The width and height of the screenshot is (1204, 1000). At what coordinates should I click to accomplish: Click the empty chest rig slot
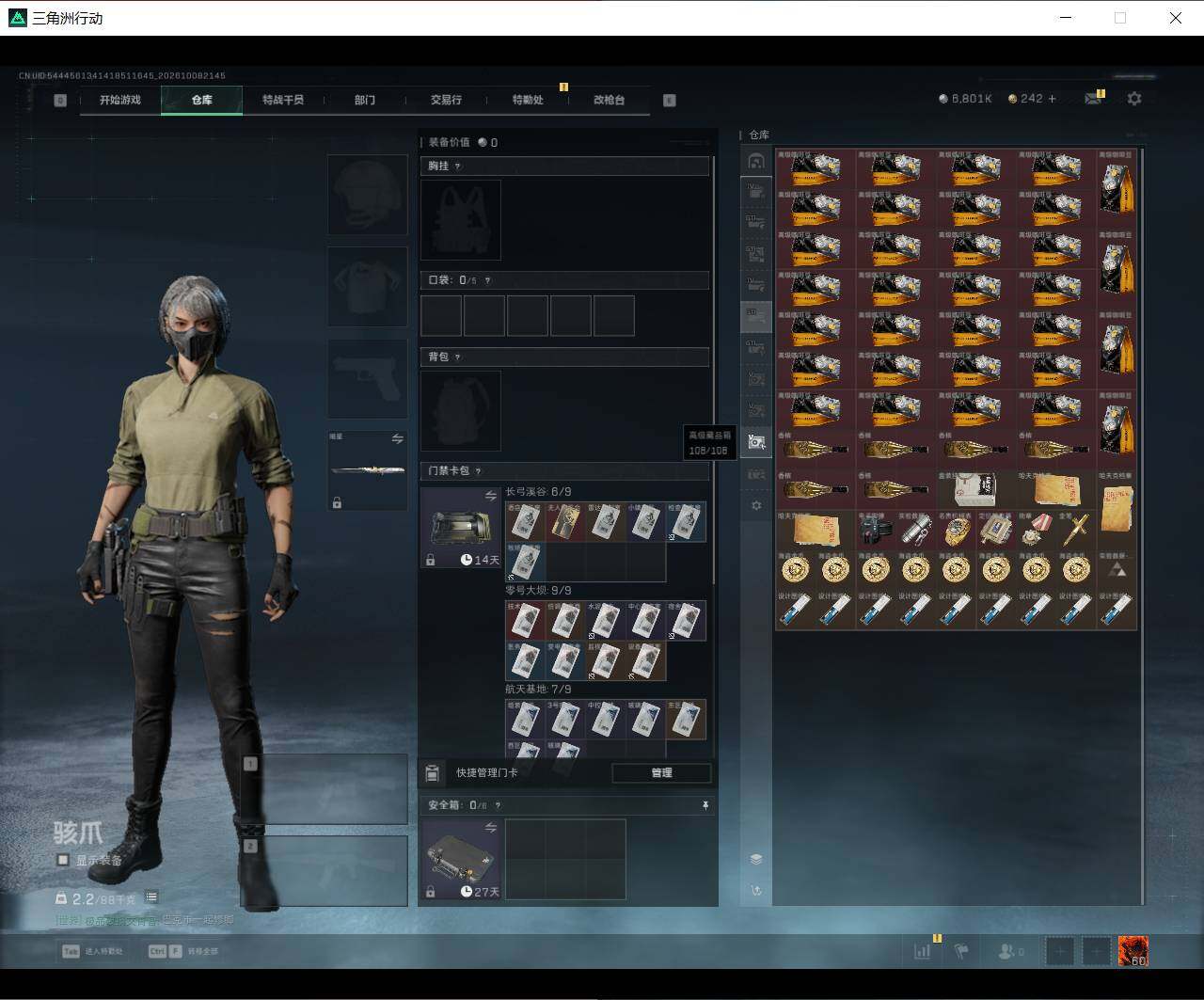click(461, 220)
